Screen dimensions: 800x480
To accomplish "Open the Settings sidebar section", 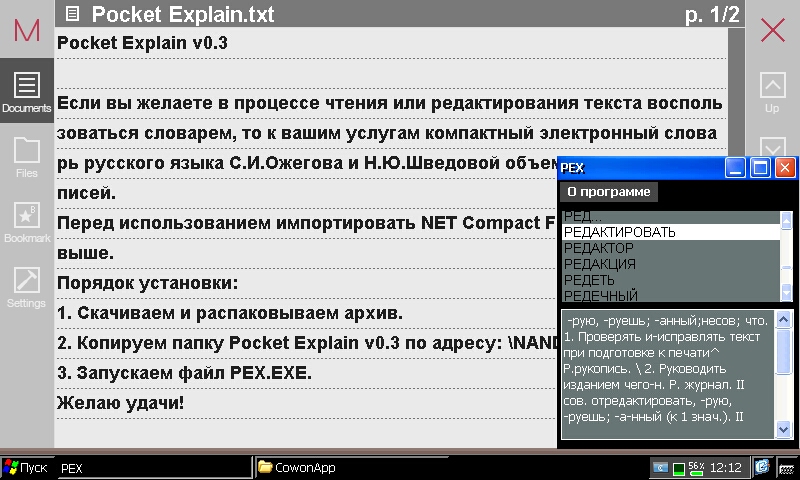I will point(27,287).
